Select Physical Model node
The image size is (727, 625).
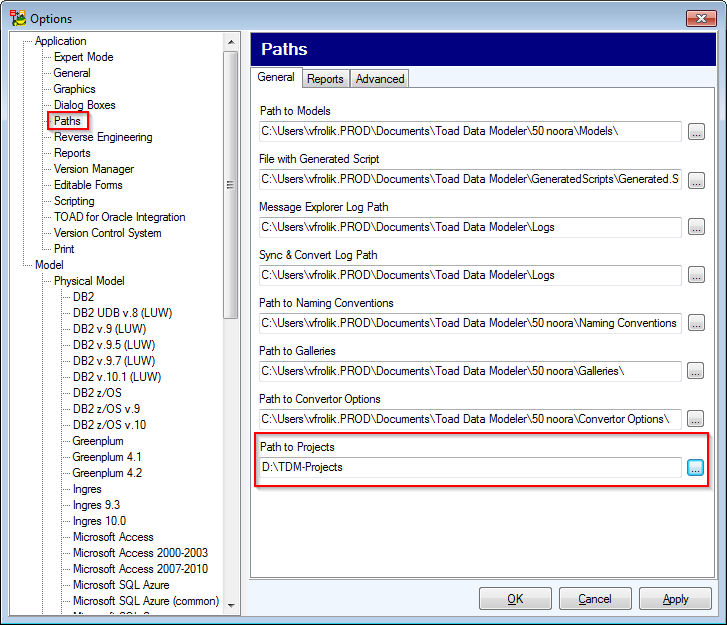pos(89,281)
